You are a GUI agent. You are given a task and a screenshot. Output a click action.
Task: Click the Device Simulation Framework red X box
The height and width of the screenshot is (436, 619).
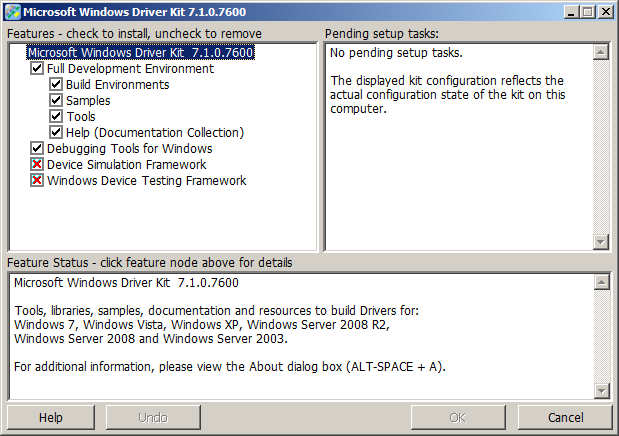[37, 164]
